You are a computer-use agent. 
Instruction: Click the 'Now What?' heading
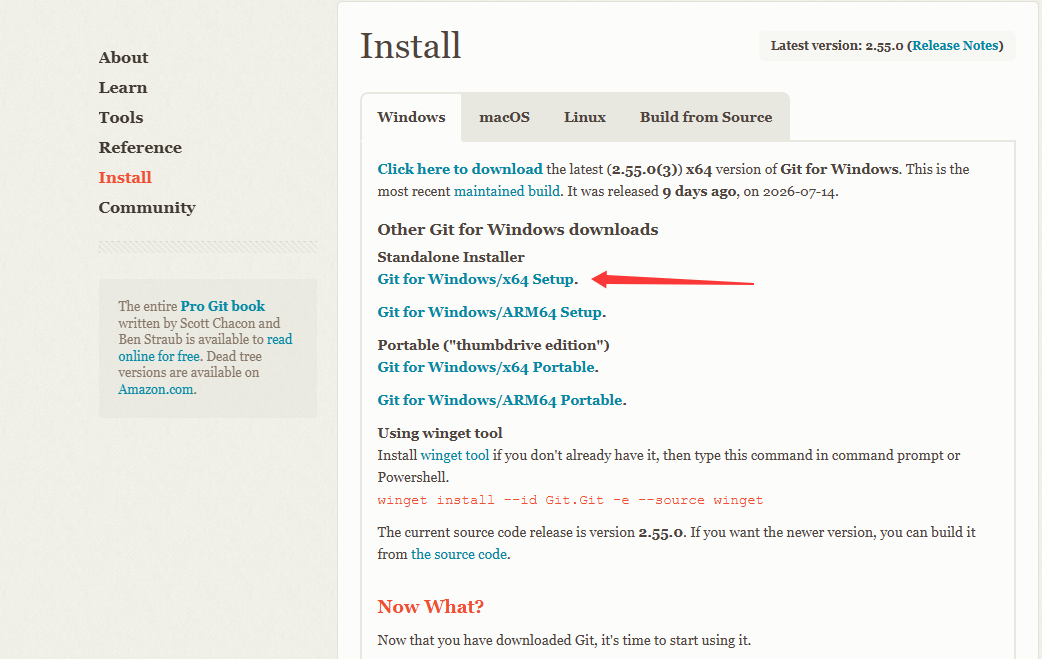pos(431,607)
